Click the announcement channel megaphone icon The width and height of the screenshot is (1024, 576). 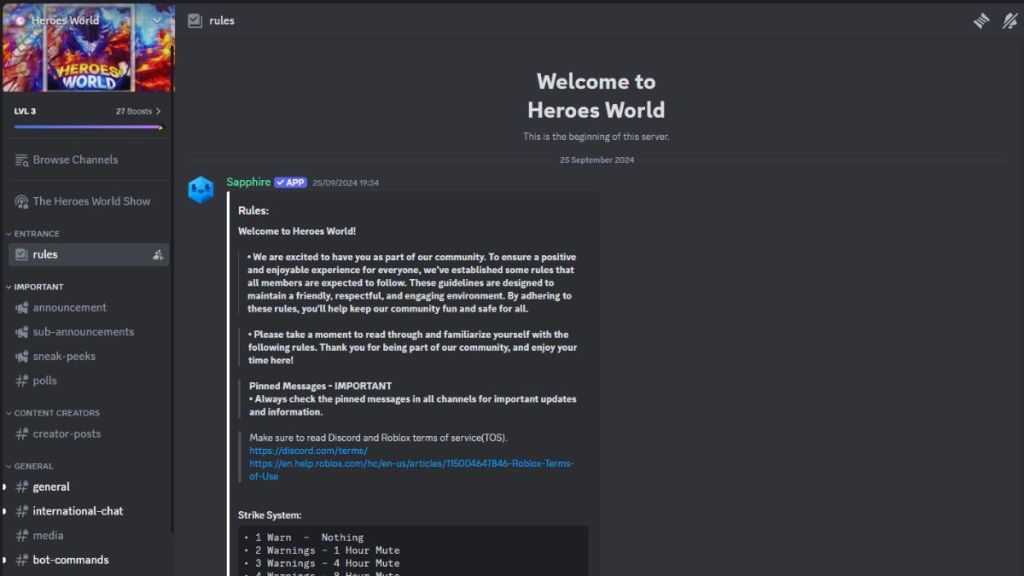tap(21, 308)
